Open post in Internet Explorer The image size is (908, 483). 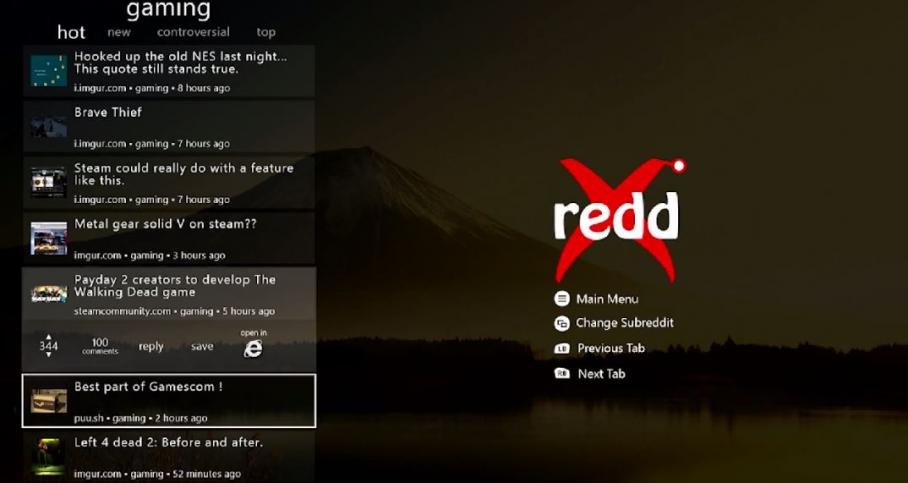coord(253,347)
